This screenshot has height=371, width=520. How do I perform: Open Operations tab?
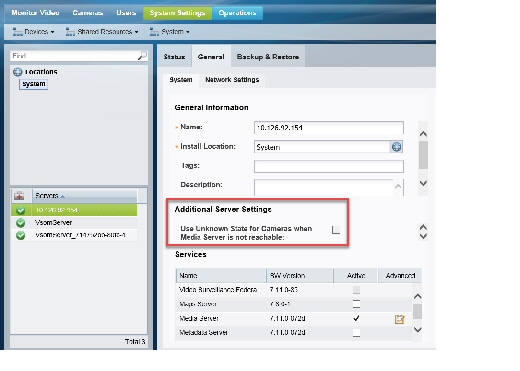click(237, 13)
